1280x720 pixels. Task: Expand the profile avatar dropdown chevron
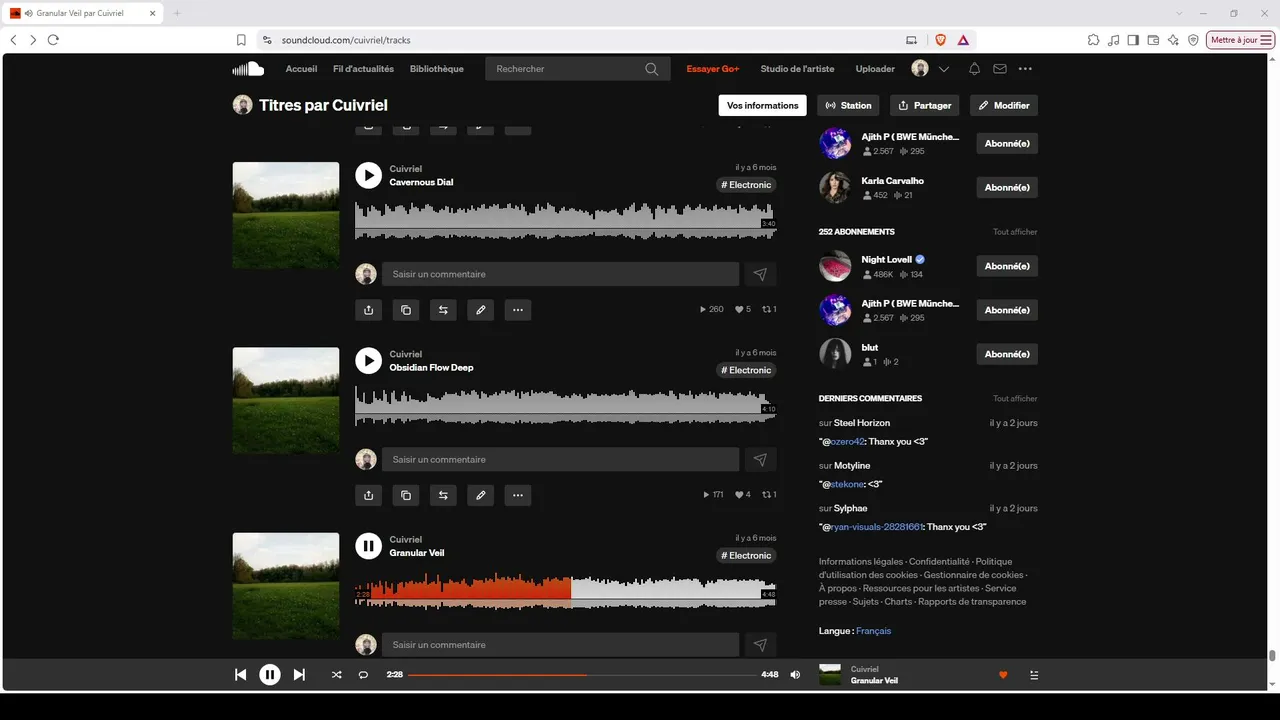pyautogui.click(x=944, y=69)
